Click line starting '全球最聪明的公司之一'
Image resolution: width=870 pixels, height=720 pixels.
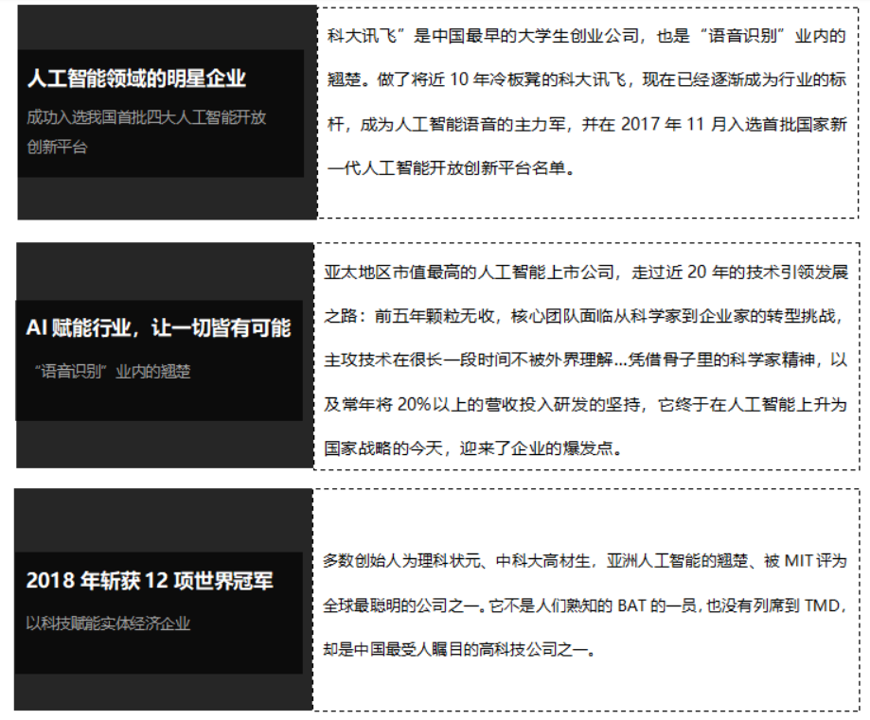[x=585, y=605]
